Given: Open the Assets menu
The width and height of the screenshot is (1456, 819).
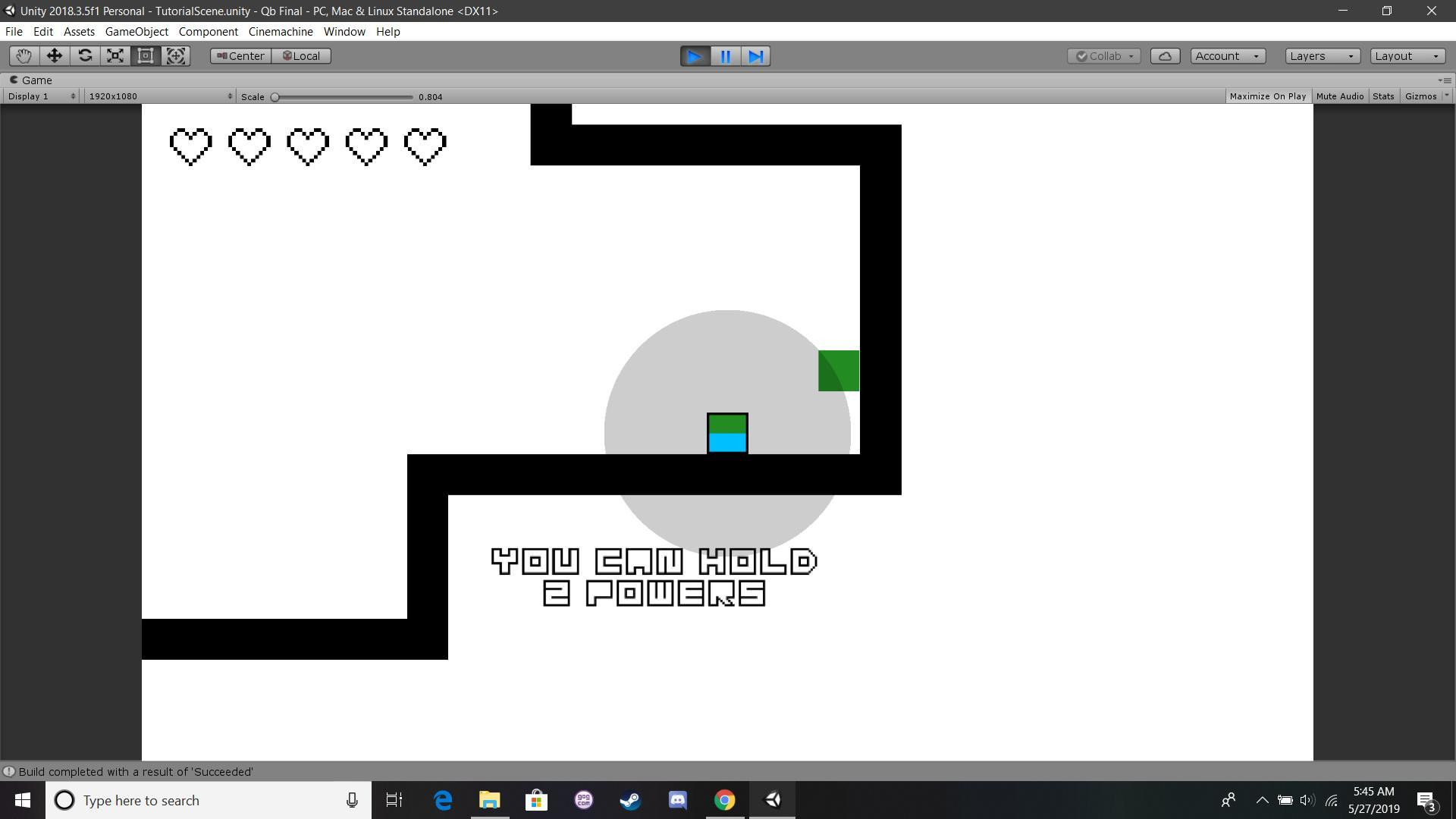Looking at the screenshot, I should pyautogui.click(x=79, y=32).
